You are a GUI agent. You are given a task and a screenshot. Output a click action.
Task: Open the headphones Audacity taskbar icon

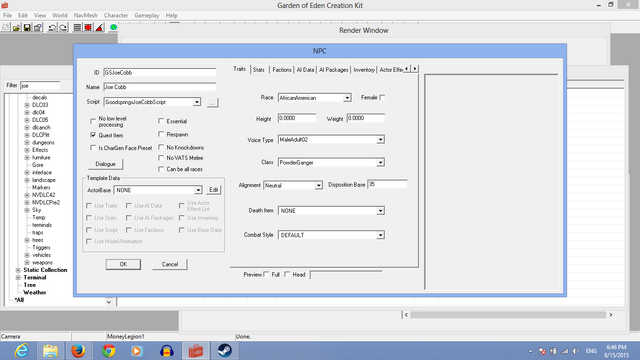tap(167, 351)
